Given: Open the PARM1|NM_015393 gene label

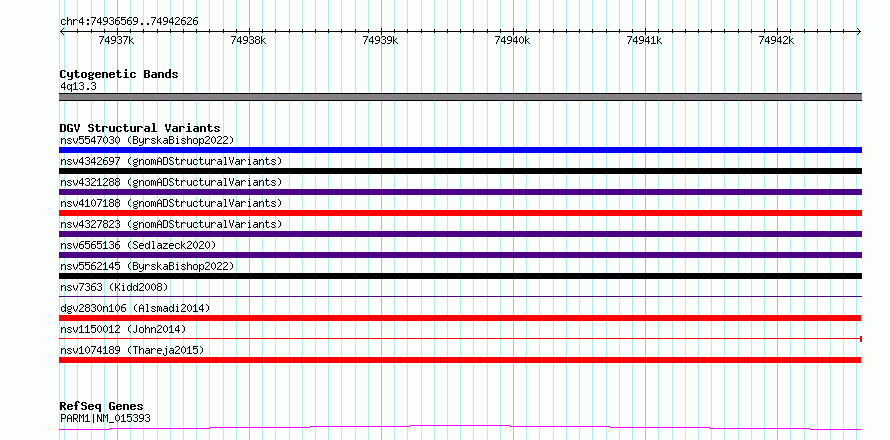Looking at the screenshot, I should [105, 418].
